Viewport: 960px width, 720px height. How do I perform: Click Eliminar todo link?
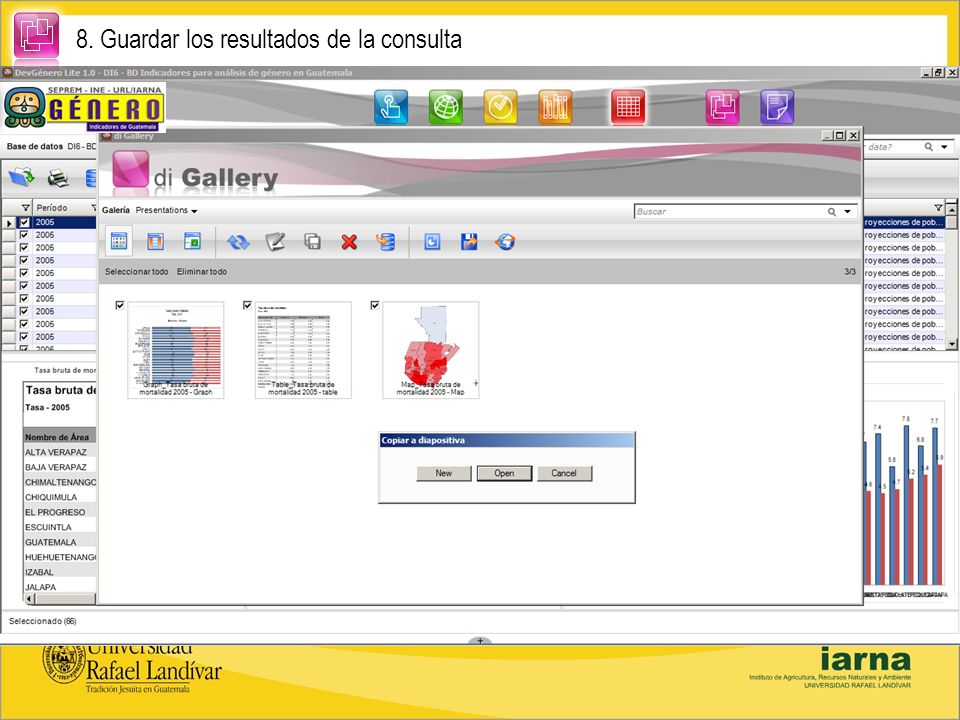point(202,271)
